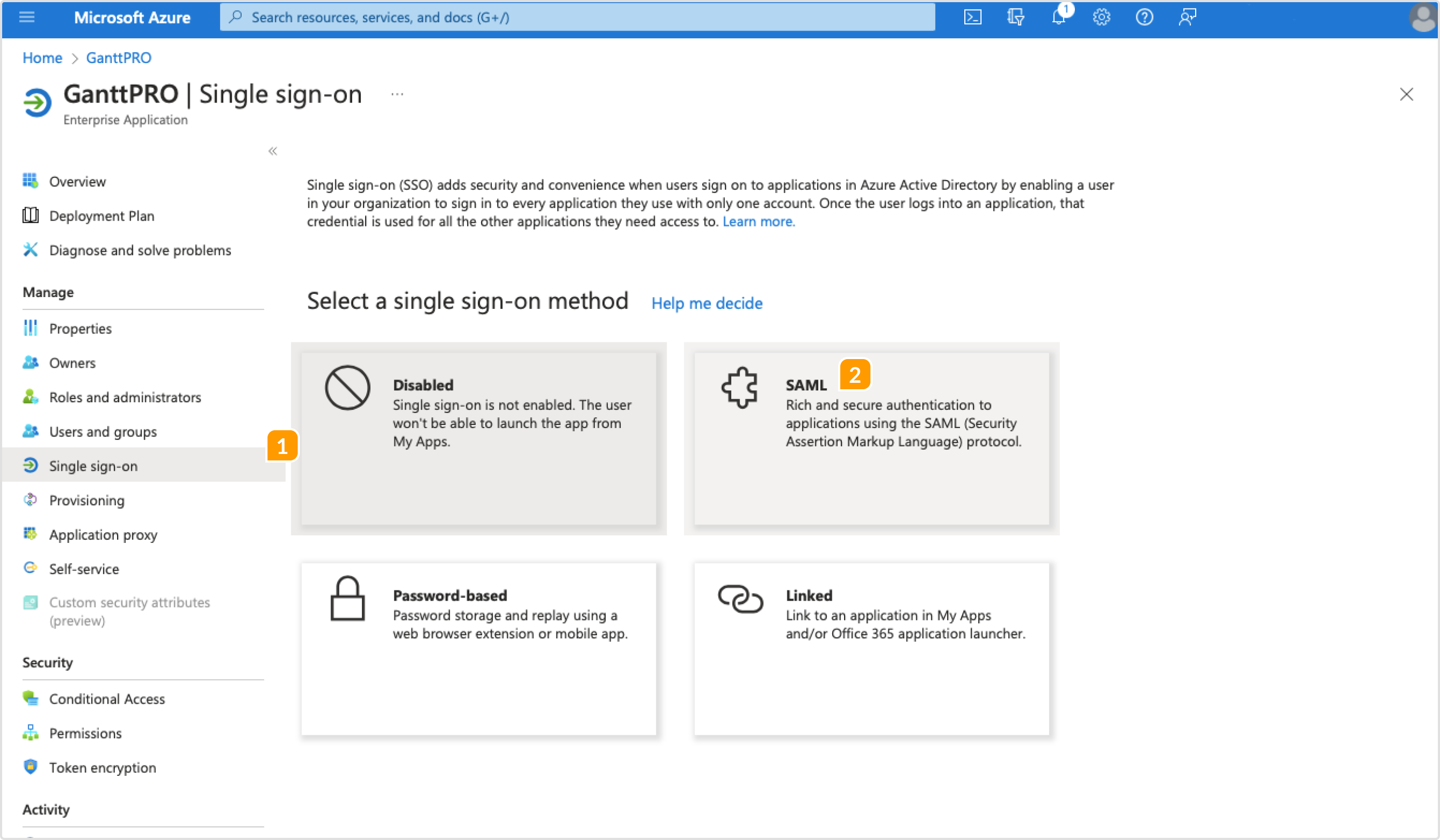Image resolution: width=1440 pixels, height=840 pixels.
Task: Open the Directories and subscriptions filter icon
Action: [x=1016, y=17]
